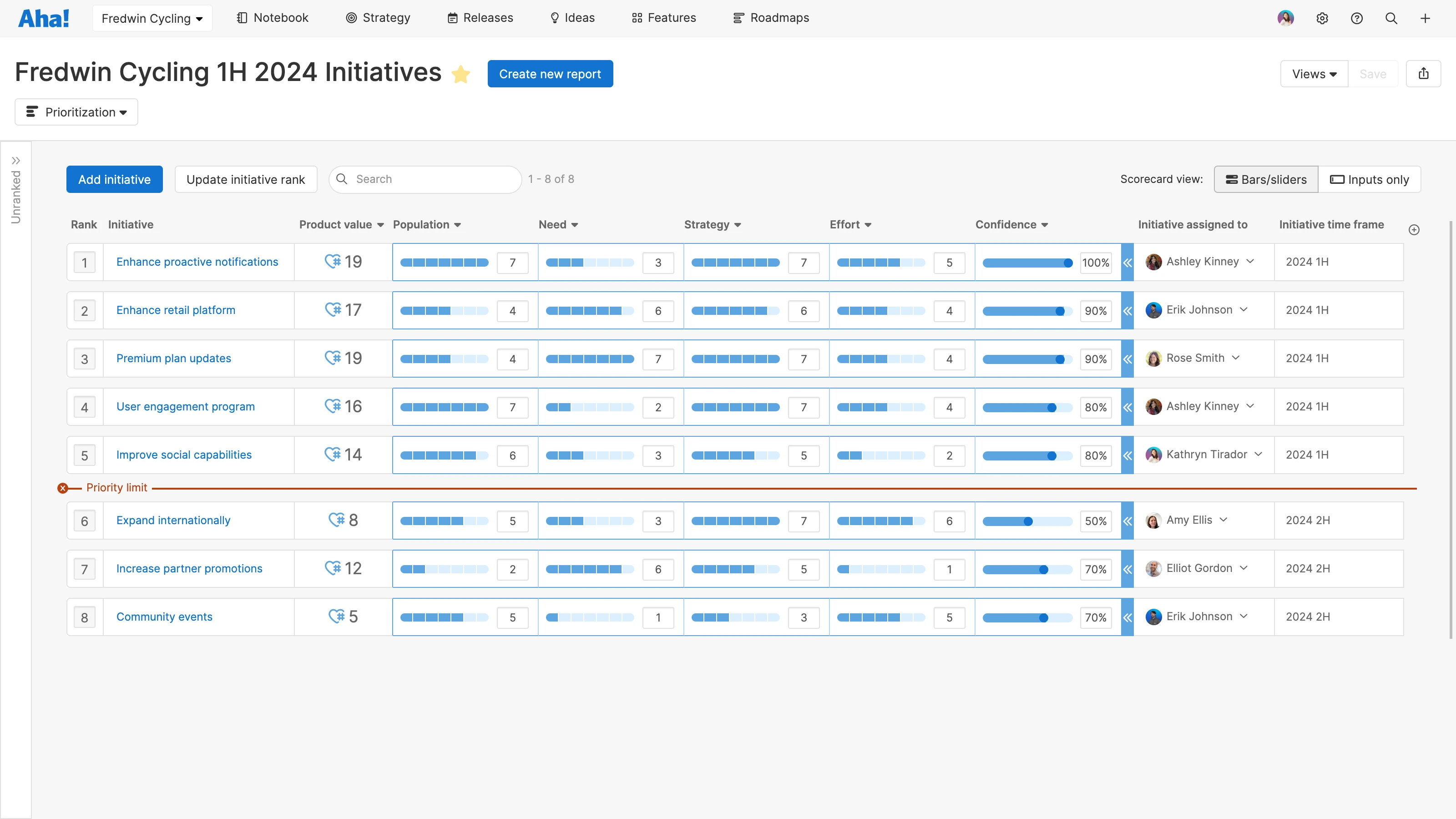Collapse scorecard for Enhance proactive notifications row
Image resolution: width=1456 pixels, height=819 pixels.
pos(1127,262)
